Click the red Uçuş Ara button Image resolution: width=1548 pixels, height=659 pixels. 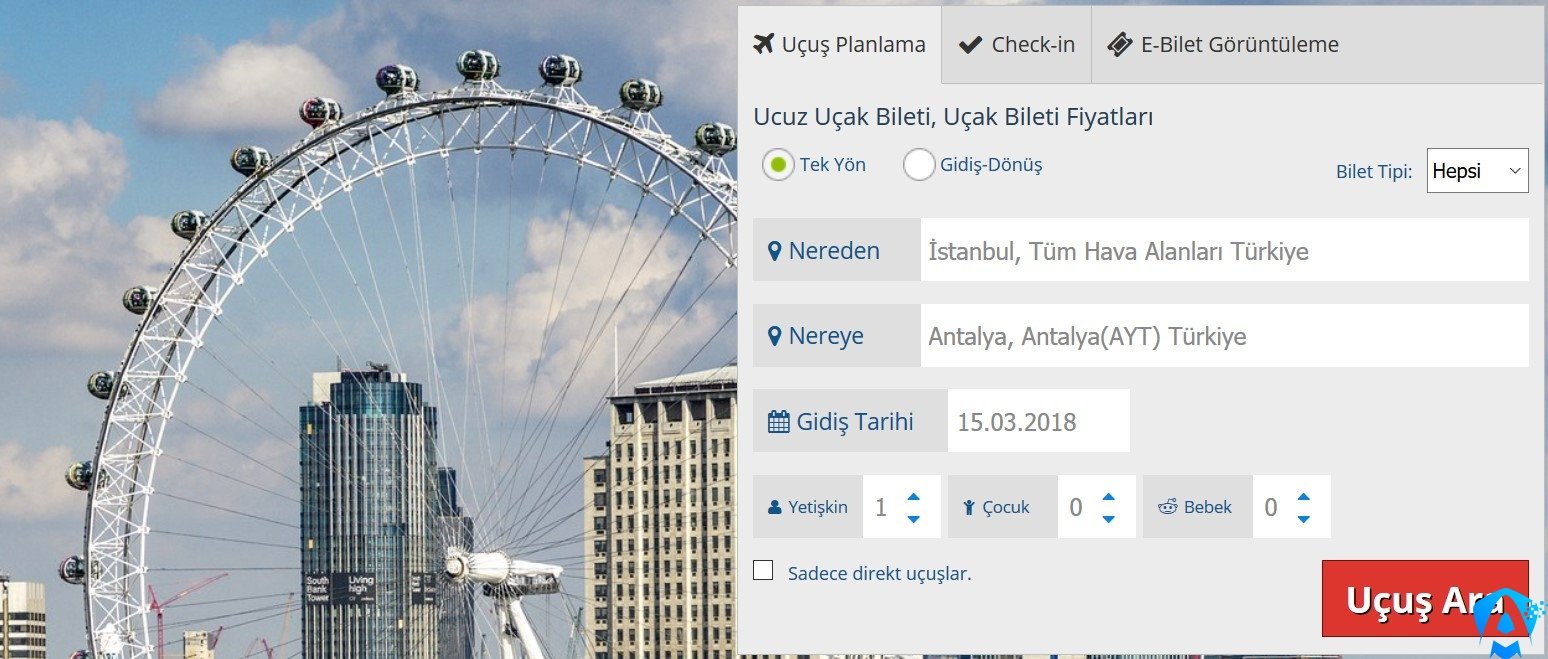1425,599
